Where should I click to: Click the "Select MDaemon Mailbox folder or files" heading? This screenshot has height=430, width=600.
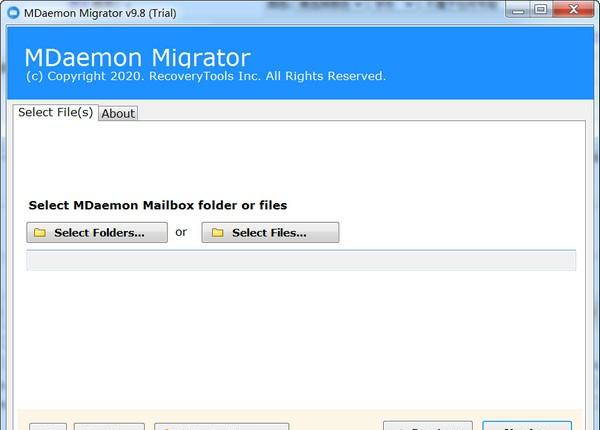pyautogui.click(x=158, y=205)
